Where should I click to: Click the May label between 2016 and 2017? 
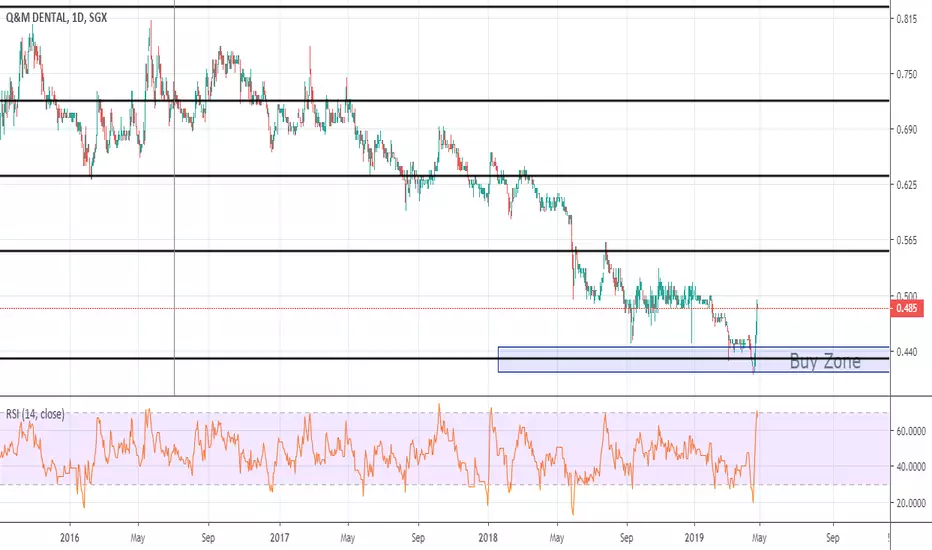coord(137,538)
